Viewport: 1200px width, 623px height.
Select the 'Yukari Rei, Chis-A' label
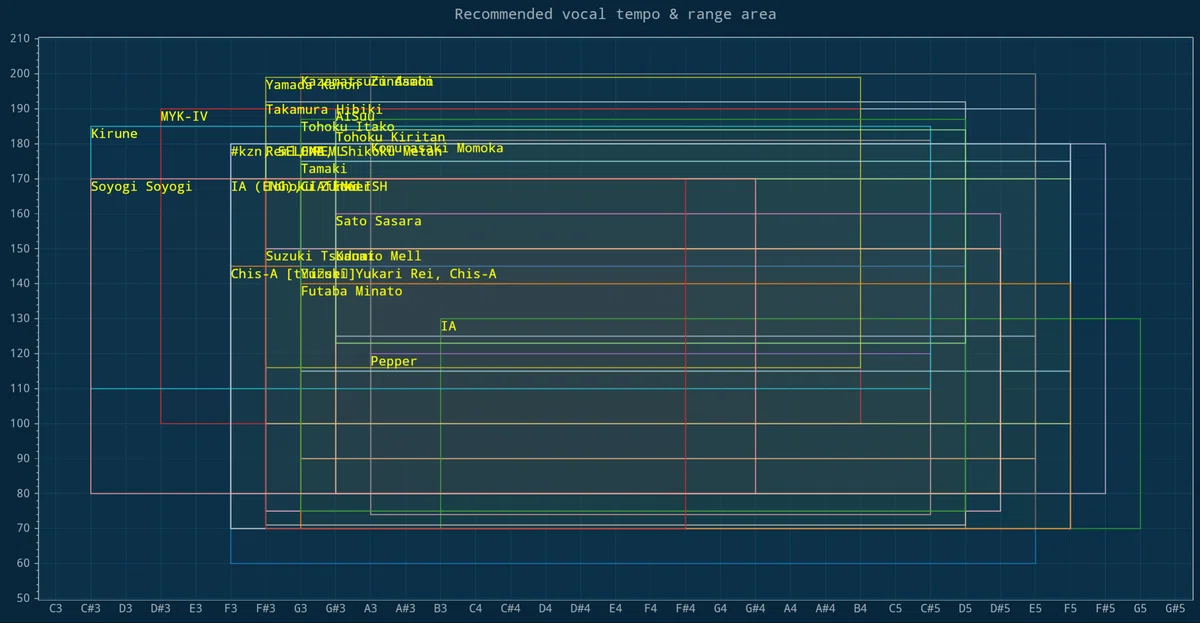pyautogui.click(x=426, y=274)
